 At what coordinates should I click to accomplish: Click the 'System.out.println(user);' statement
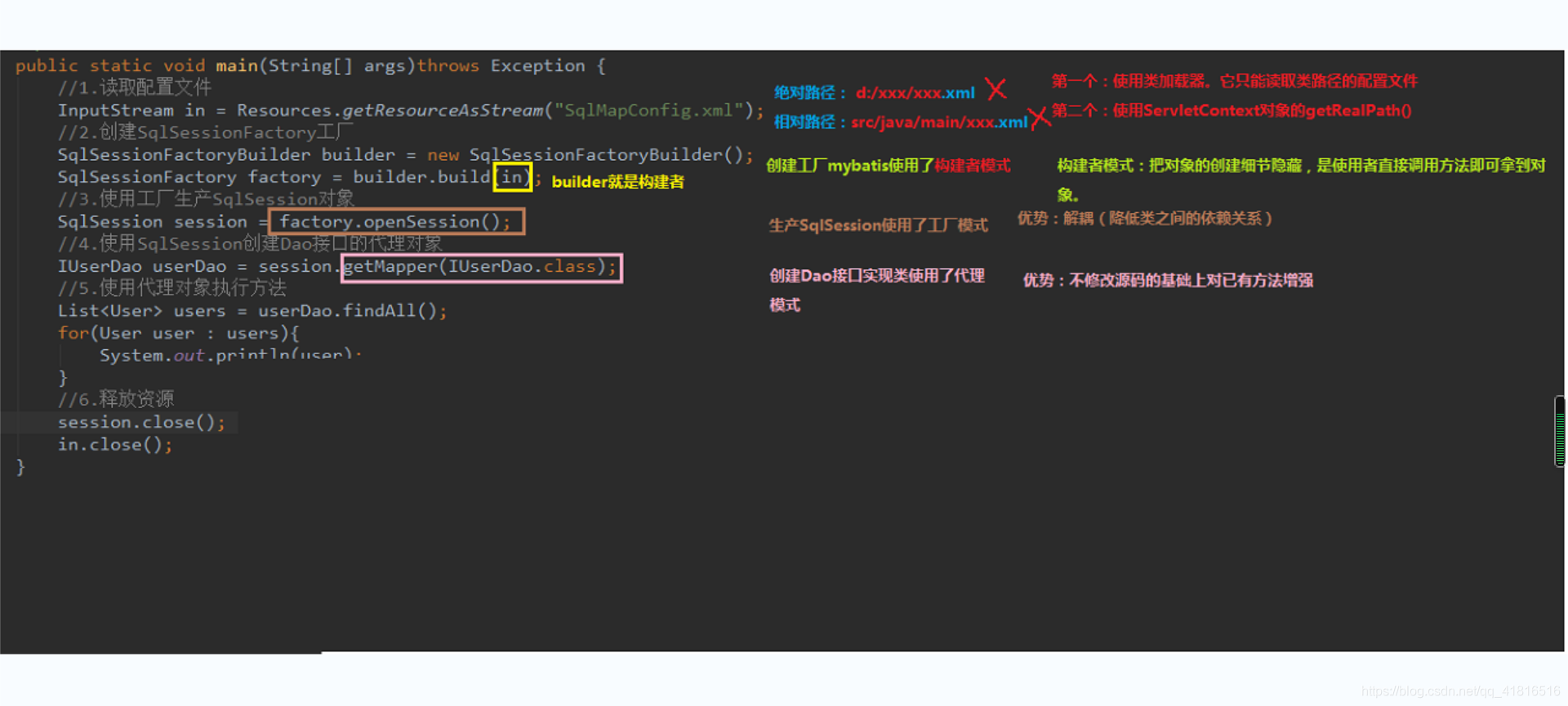click(x=231, y=355)
